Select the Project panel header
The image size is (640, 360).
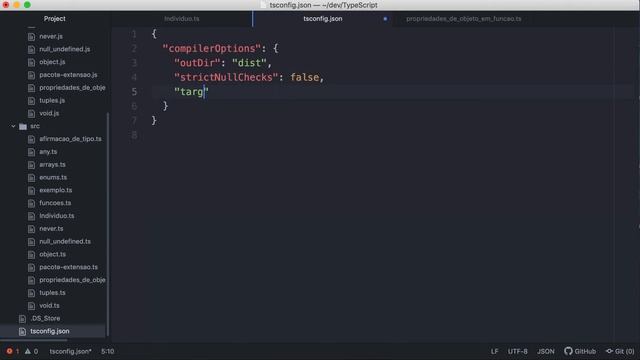point(55,19)
